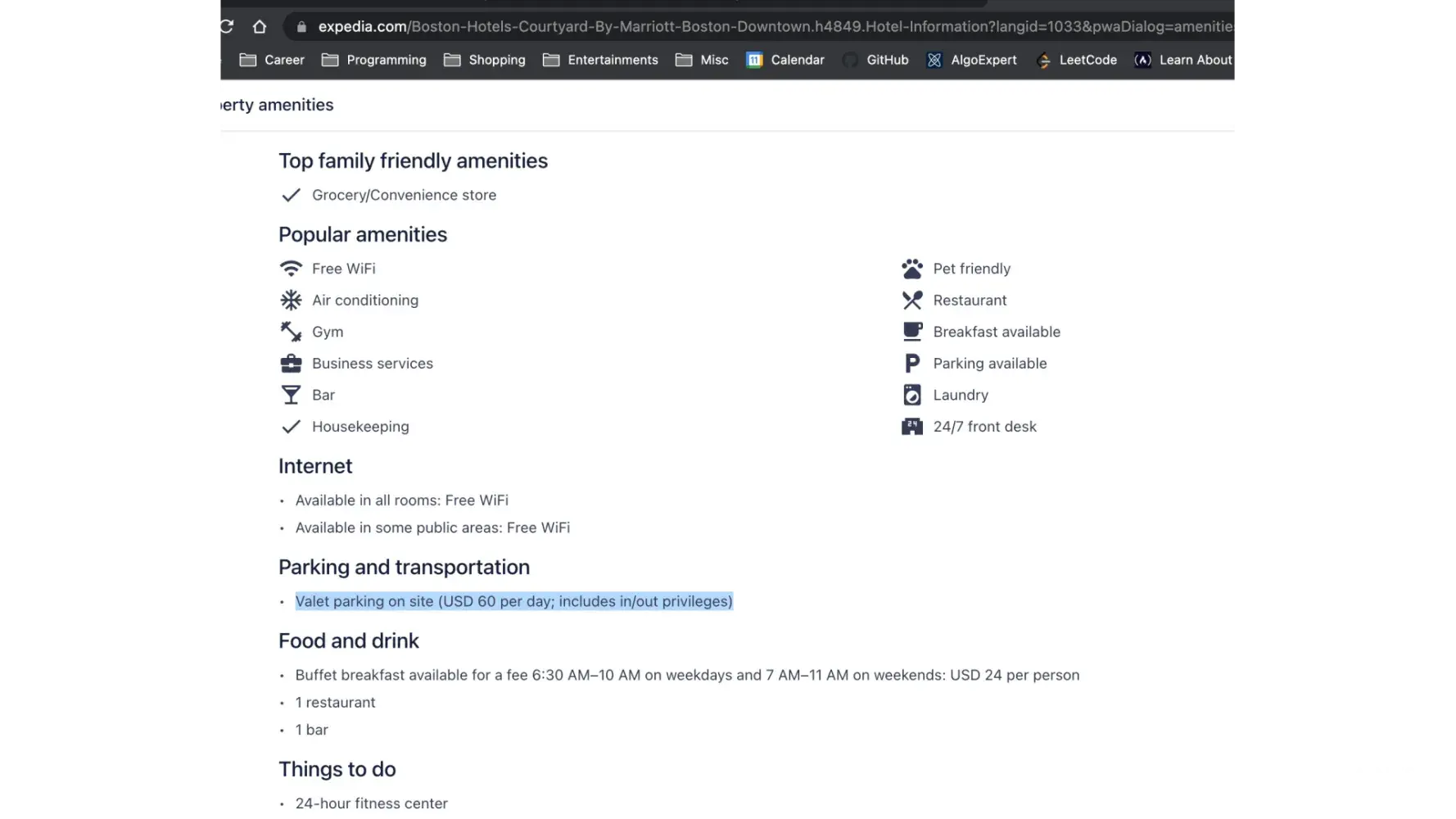Click the Gym dumbbell icon
This screenshot has height=819, width=1456.
click(x=291, y=332)
